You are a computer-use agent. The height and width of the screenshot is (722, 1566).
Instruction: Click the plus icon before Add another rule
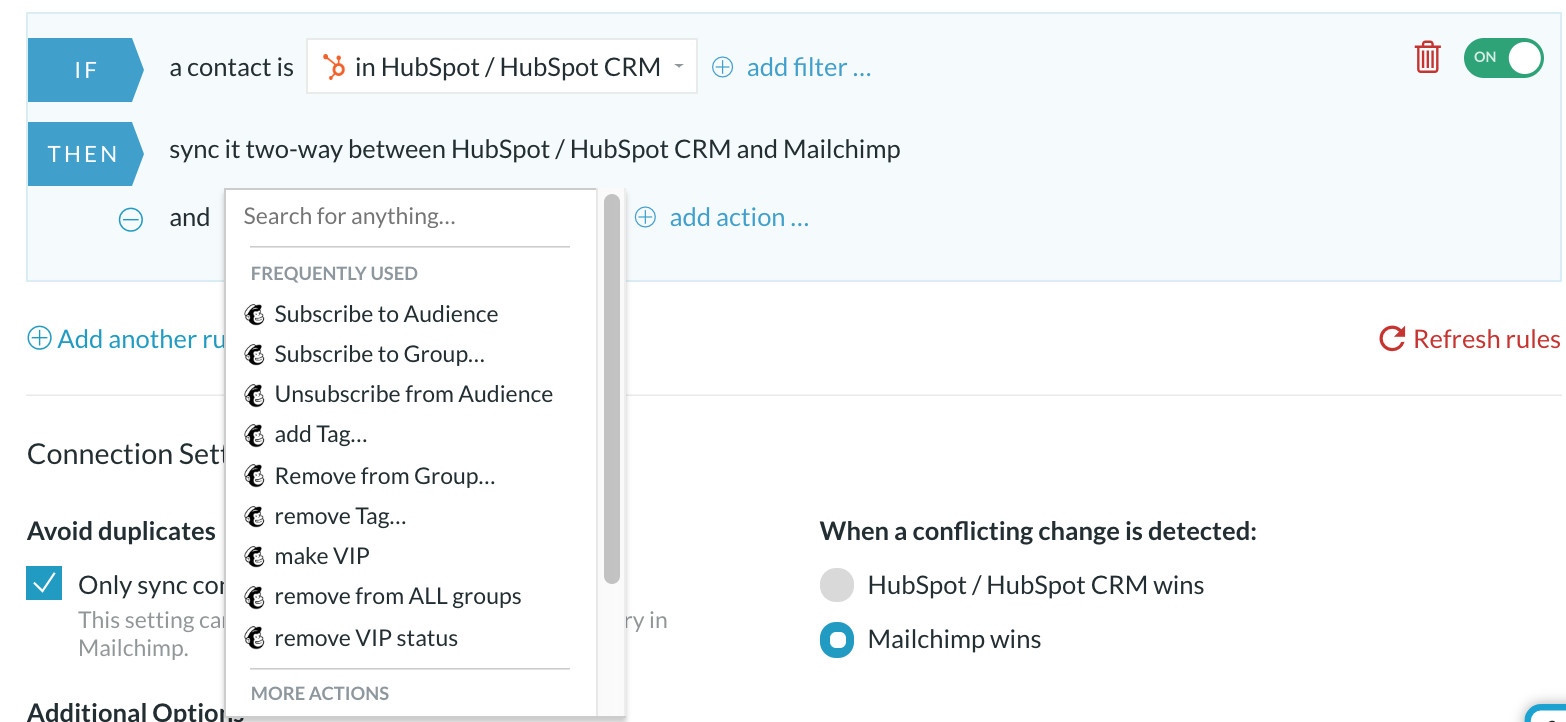pyautogui.click(x=39, y=338)
